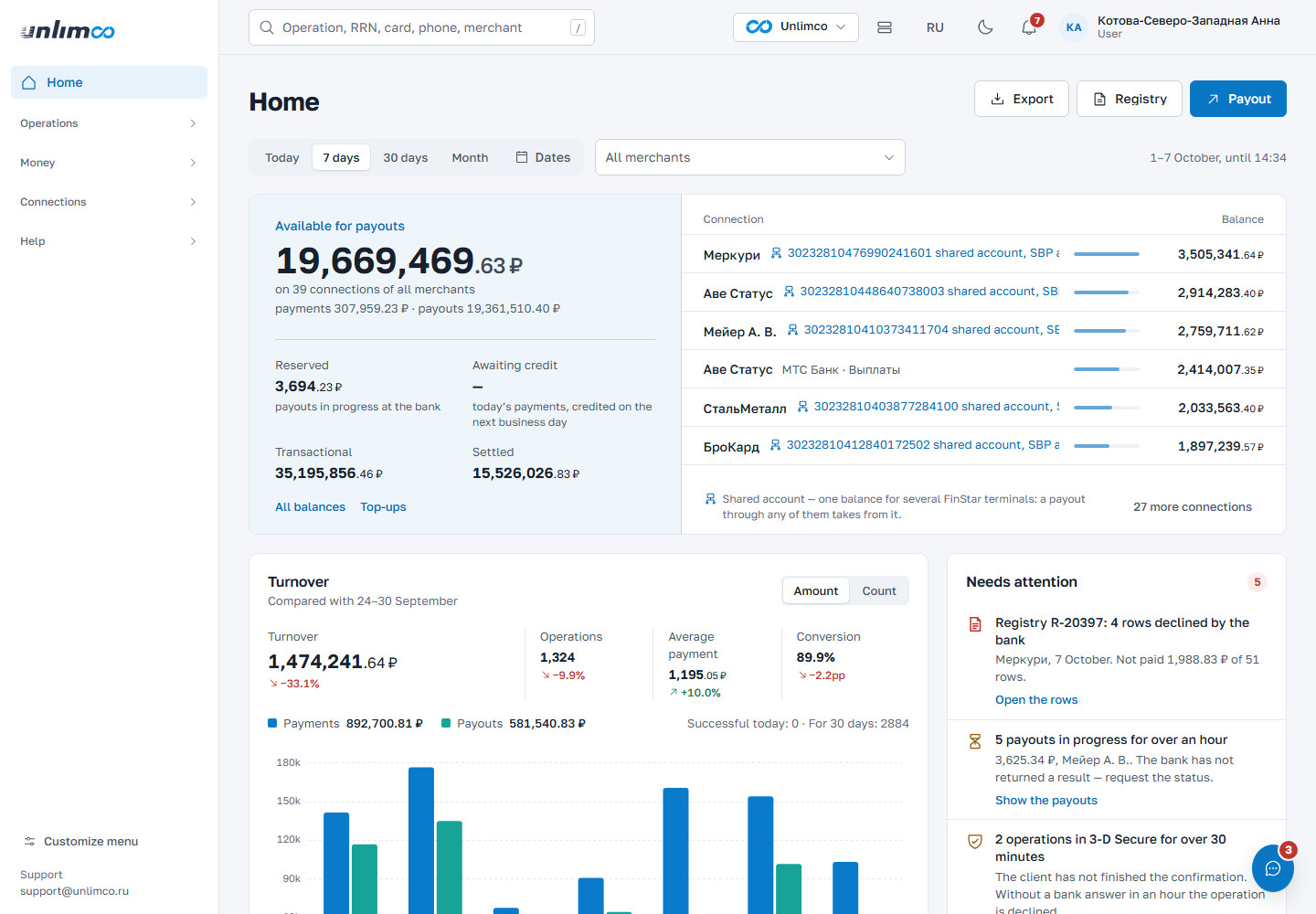Click the 3-D Secure shield icon
Viewport: 1316px width, 914px height.
coord(975,841)
